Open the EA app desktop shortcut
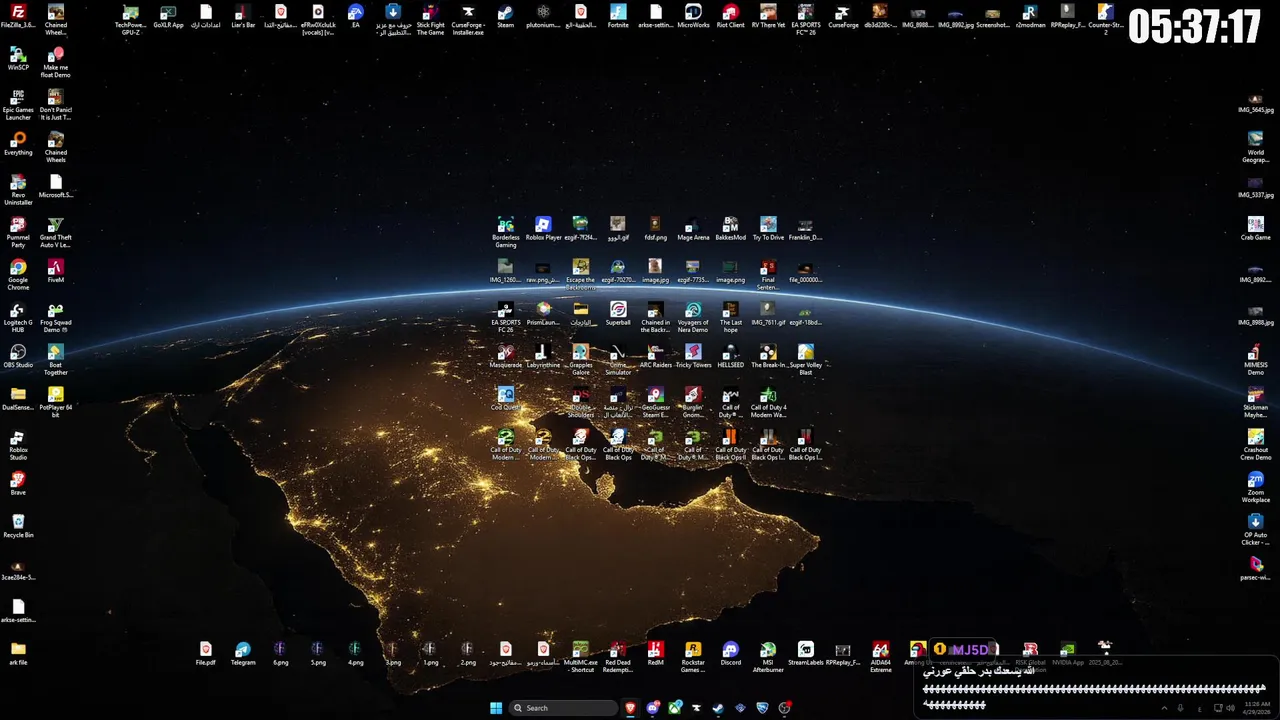 tap(355, 16)
